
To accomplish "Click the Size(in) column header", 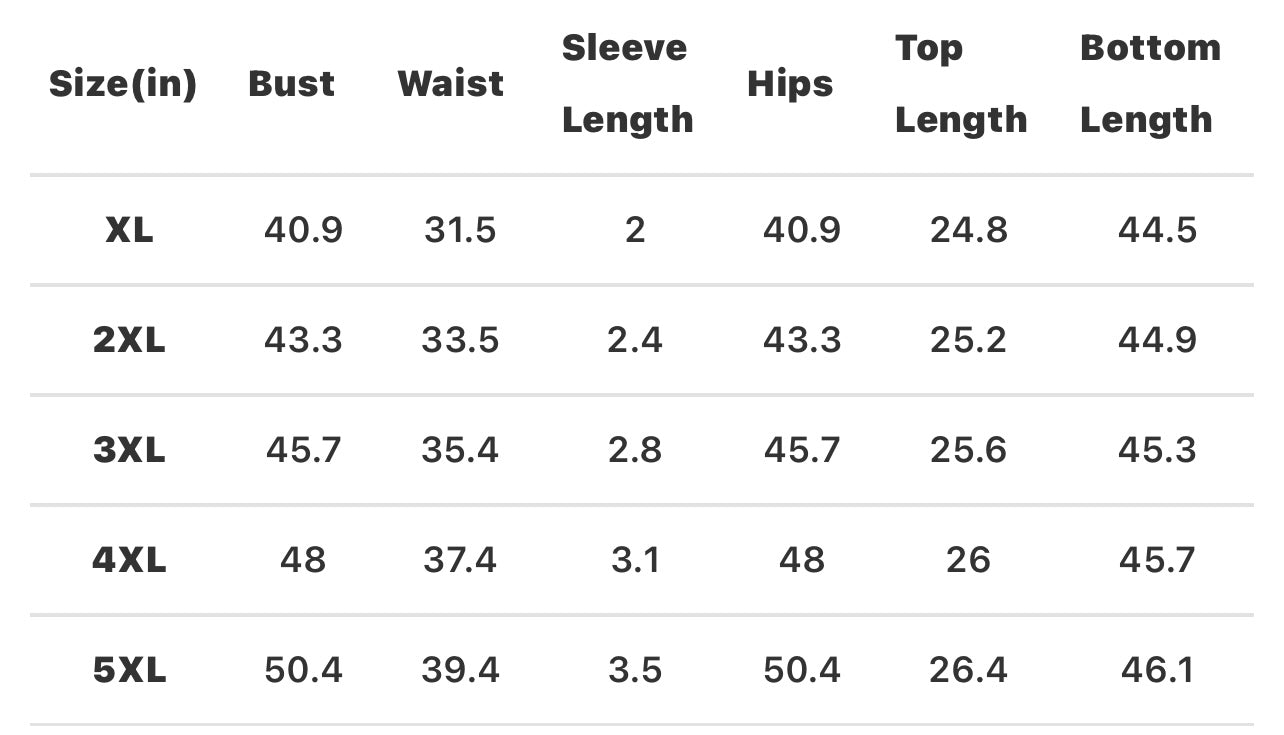I will pos(122,84).
